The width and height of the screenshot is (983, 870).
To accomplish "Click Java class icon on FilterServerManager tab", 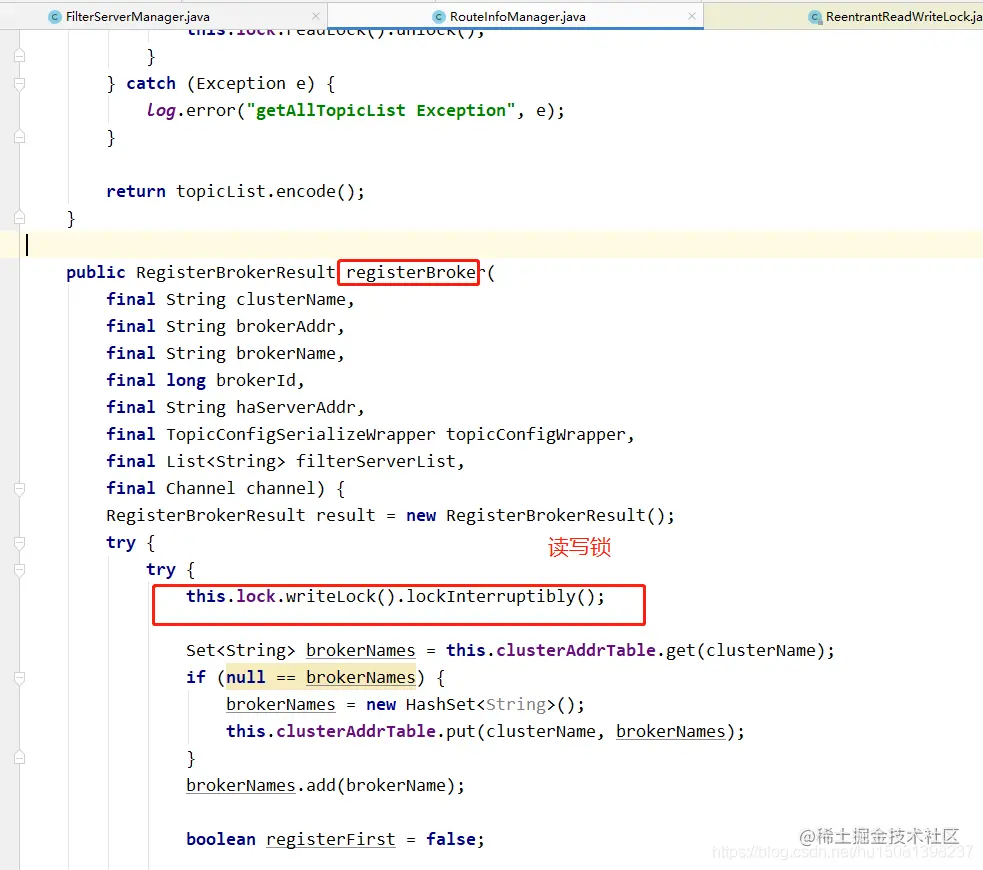I will click(55, 17).
